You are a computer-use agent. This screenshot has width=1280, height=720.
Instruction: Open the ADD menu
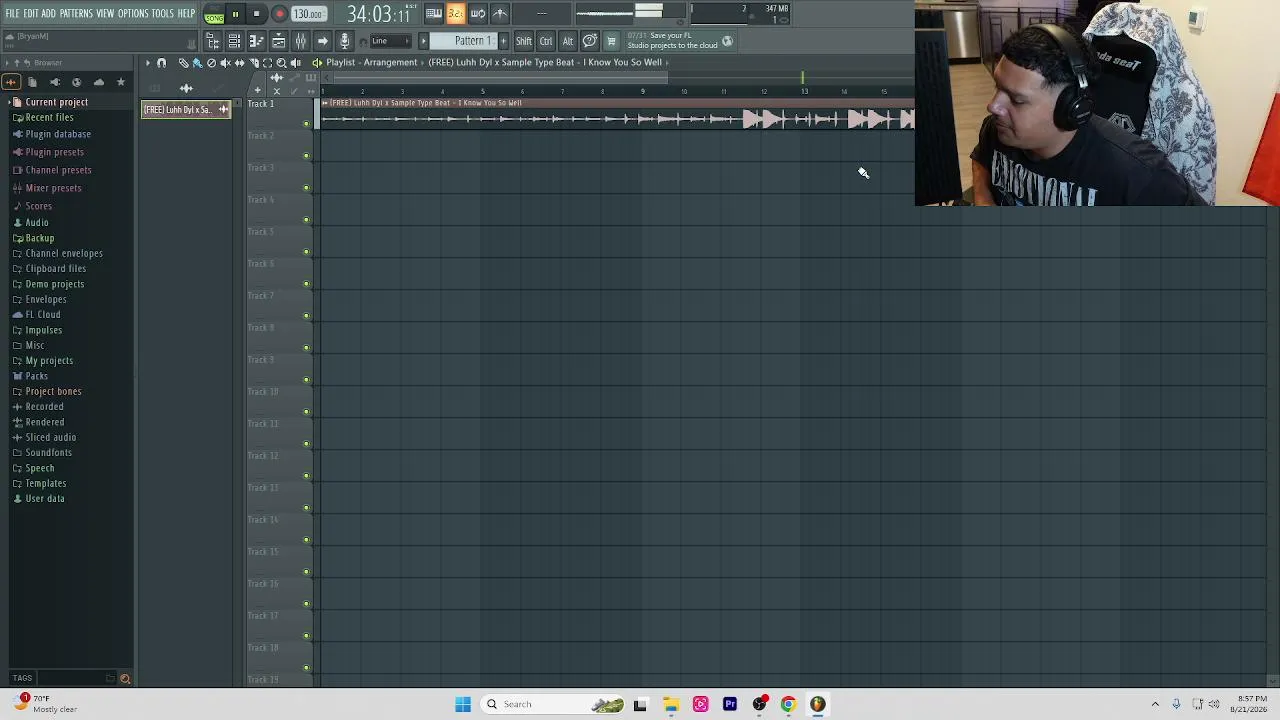pos(48,13)
